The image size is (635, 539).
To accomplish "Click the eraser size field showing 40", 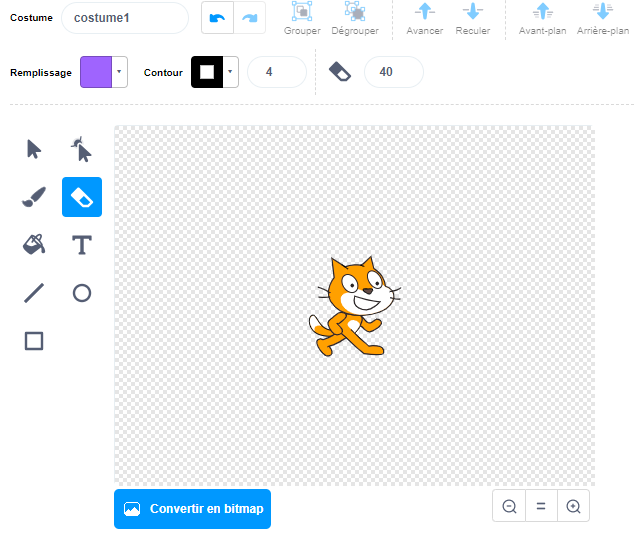I will click(394, 72).
